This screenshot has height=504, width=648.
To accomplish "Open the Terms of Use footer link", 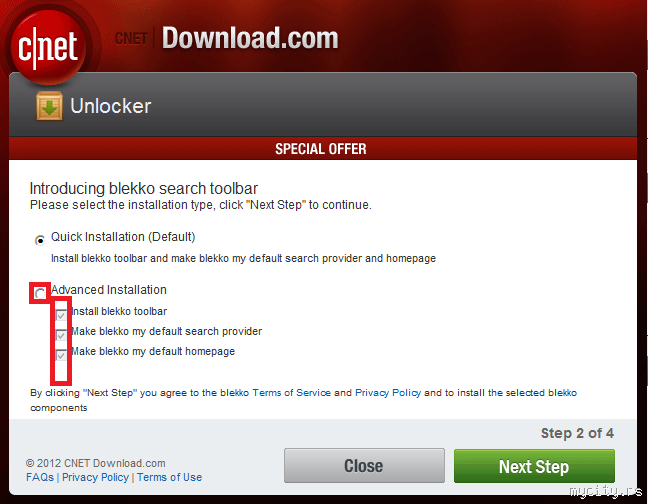I will [169, 477].
